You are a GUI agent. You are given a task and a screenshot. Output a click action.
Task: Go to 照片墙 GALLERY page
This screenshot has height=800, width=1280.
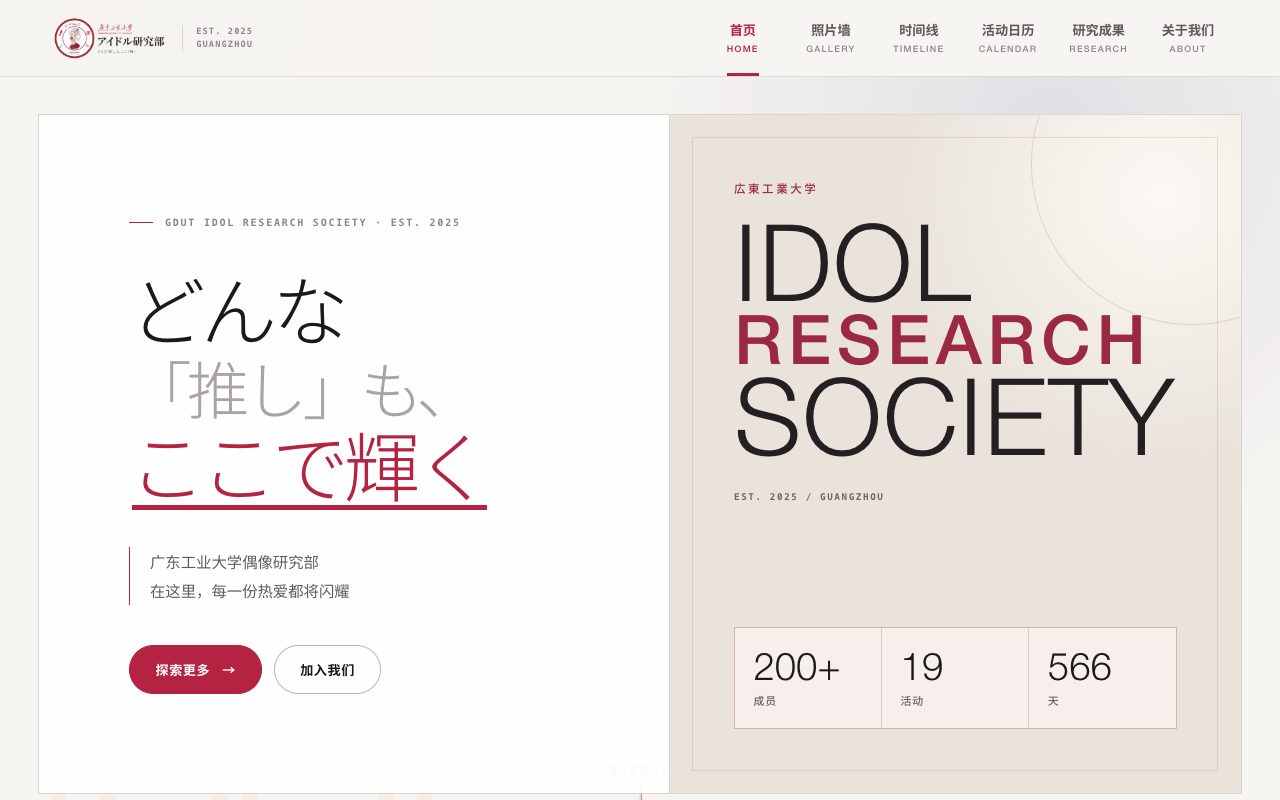point(831,39)
